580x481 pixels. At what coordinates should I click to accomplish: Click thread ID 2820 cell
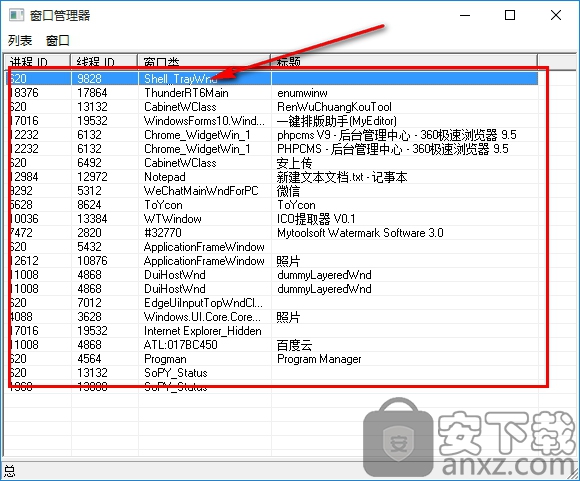(90, 233)
